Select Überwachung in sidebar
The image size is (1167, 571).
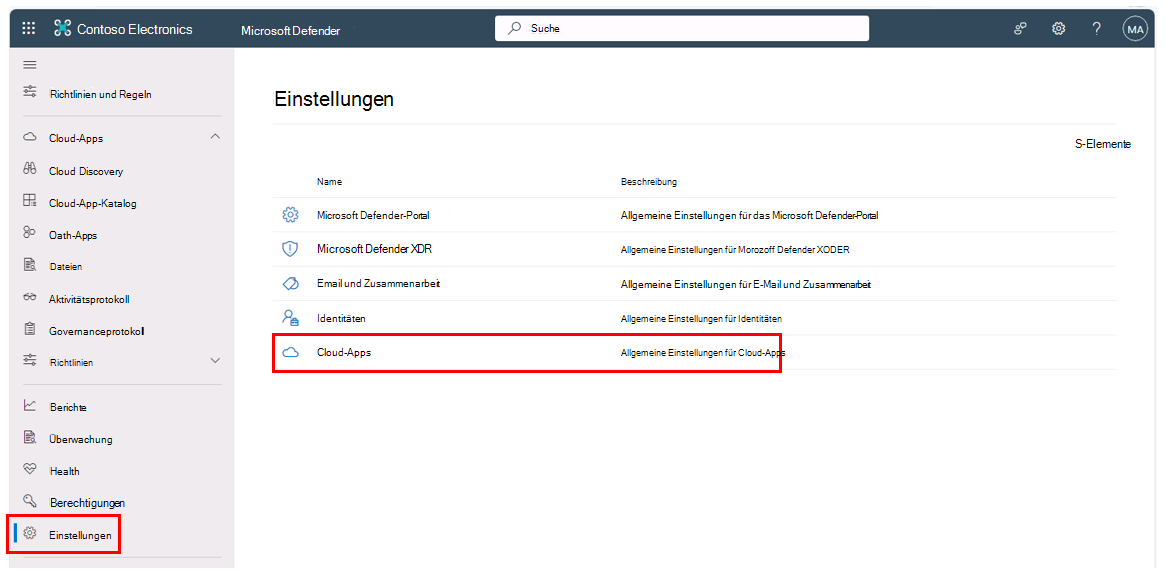click(x=80, y=439)
